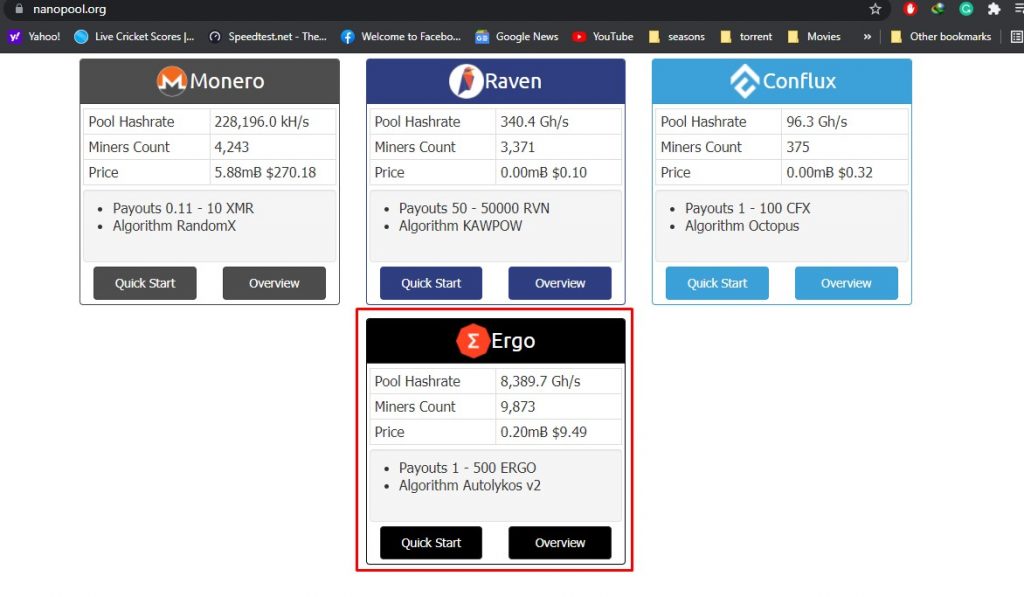The height and width of the screenshot is (597, 1024).
Task: Click 'Payouts 1 - 500 ERGO' text
Action: point(468,468)
